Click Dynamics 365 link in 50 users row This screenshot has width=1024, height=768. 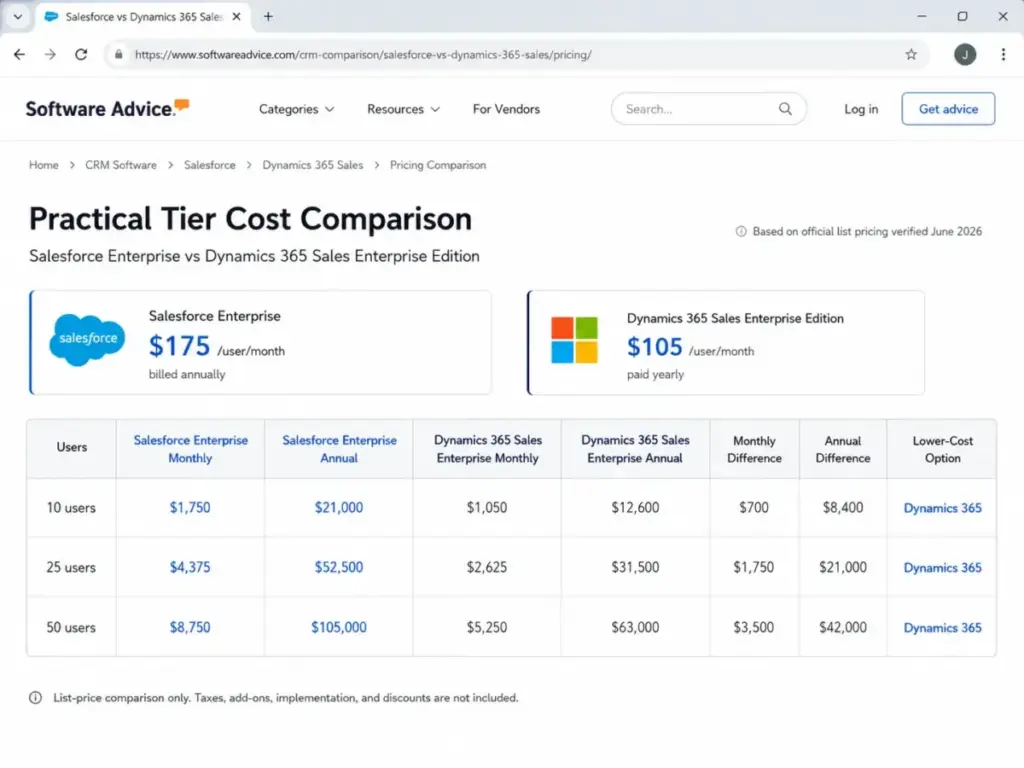[942, 628]
